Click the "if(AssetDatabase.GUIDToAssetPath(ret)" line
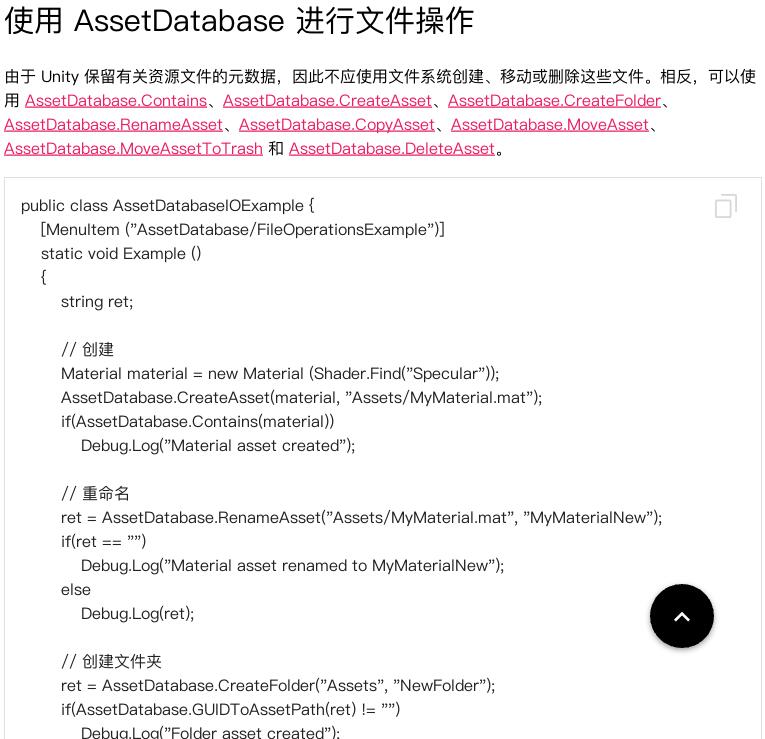This screenshot has width=765, height=739. pyautogui.click(x=230, y=710)
